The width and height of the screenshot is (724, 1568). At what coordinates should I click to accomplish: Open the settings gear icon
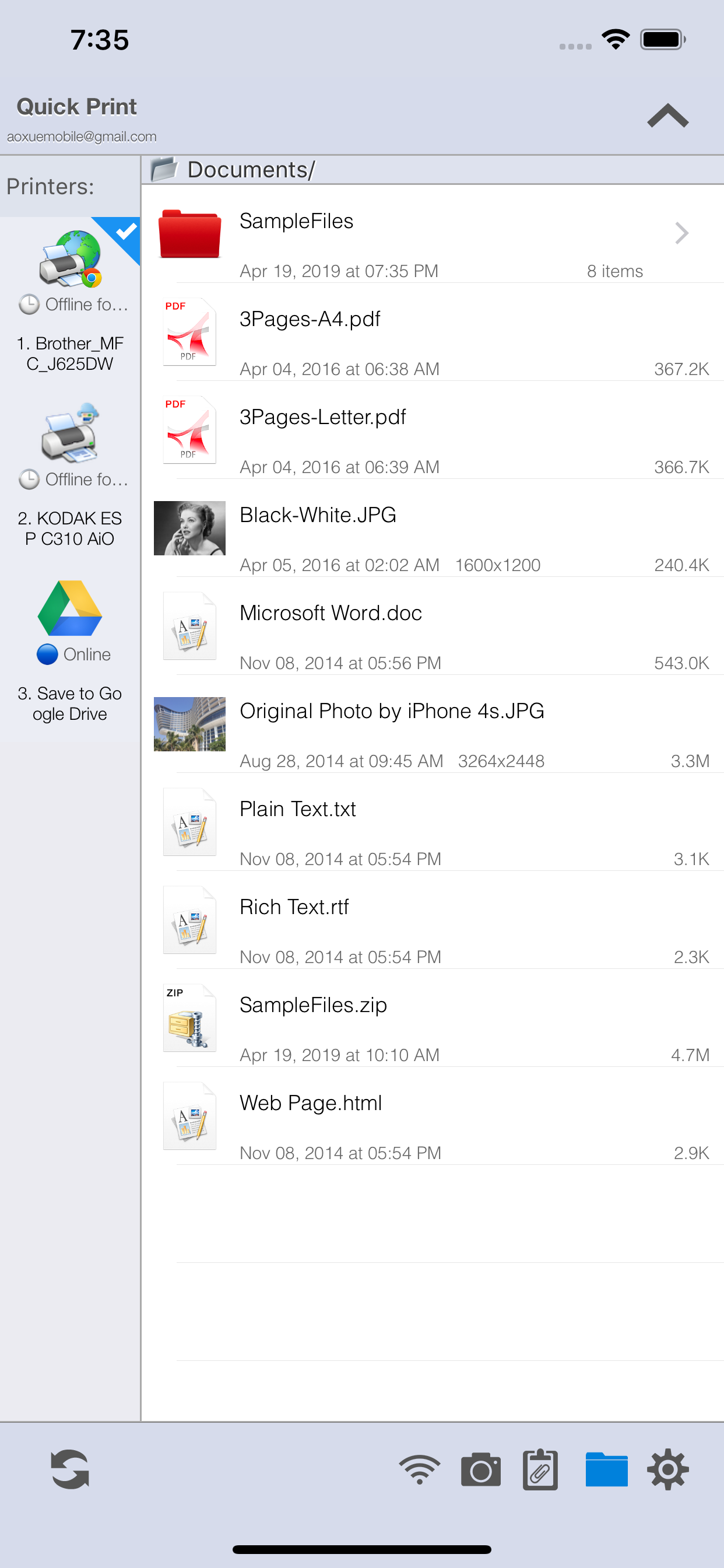[667, 1469]
